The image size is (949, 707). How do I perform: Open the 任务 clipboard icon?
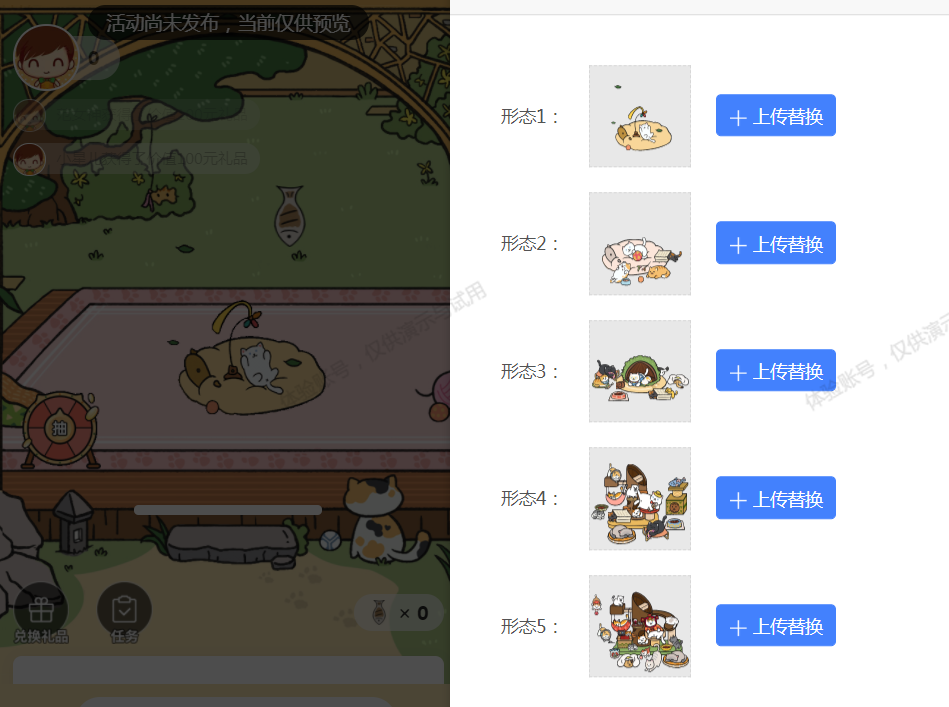coord(124,610)
